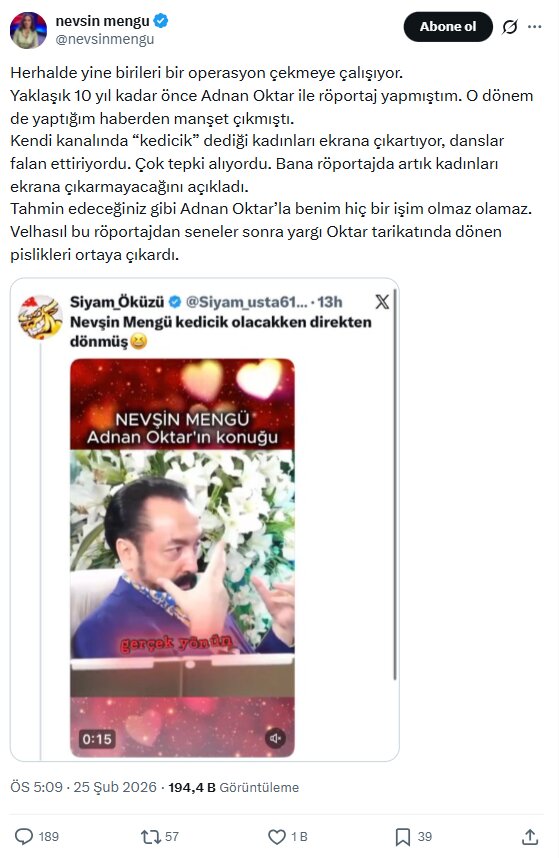Click the verified badge beside Siyam_Öküzü
559x858 pixels.
click(174, 302)
